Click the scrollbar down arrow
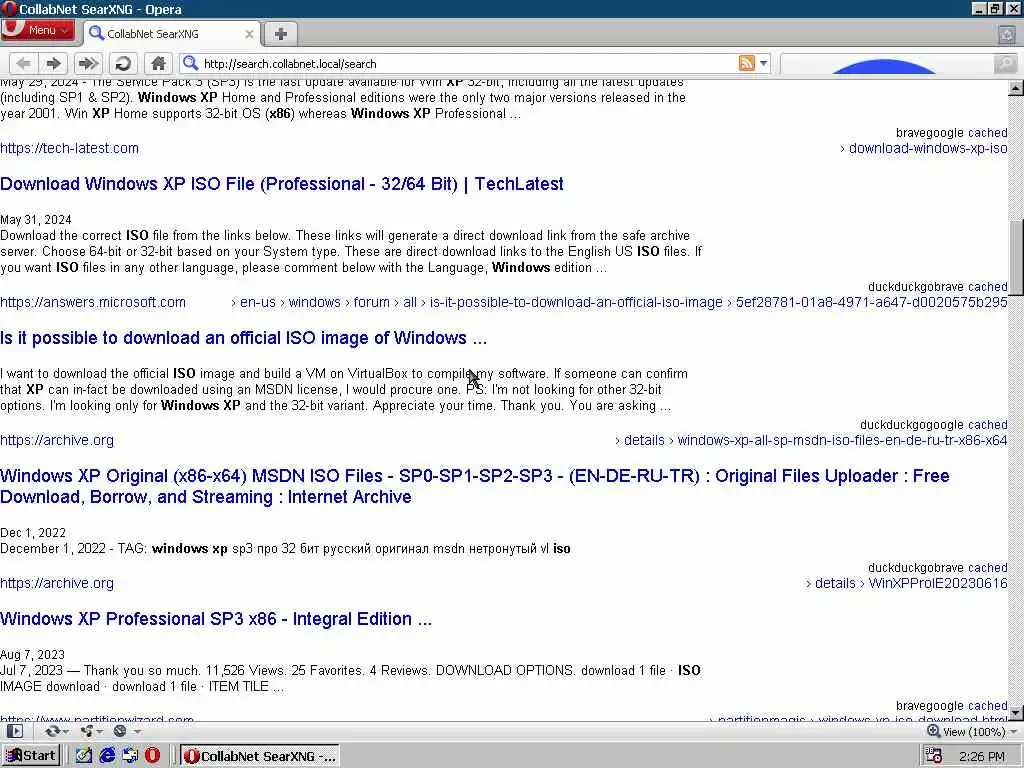1024x768 pixels. [1016, 712]
